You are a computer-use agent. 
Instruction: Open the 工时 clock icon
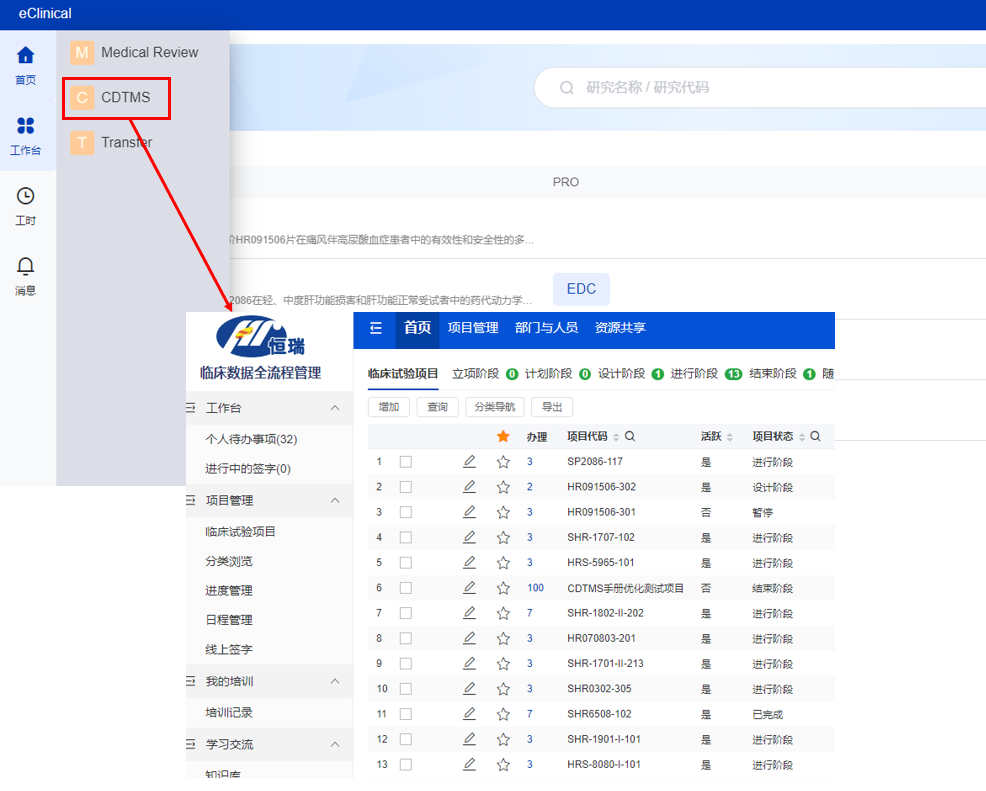[x=26, y=196]
